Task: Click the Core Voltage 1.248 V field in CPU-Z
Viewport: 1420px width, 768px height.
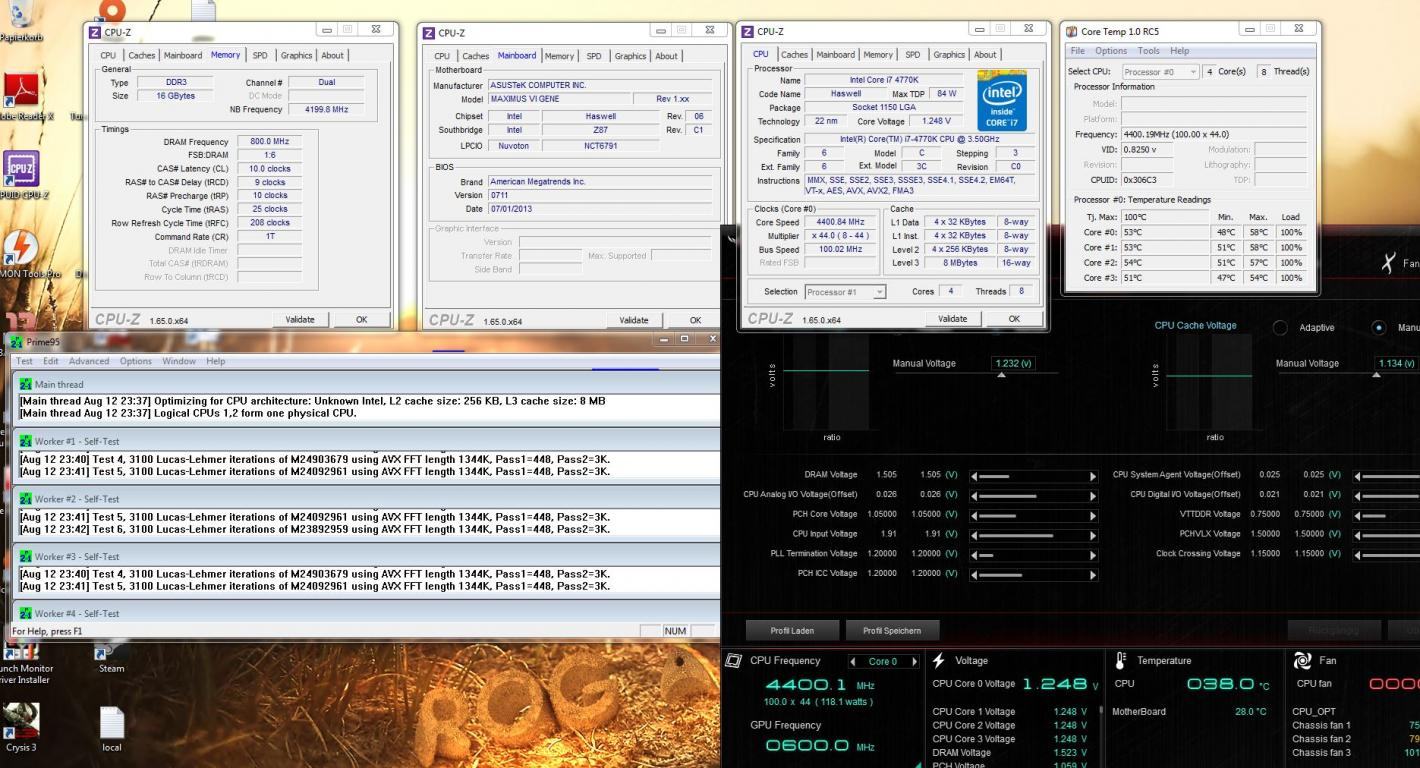Action: click(938, 121)
